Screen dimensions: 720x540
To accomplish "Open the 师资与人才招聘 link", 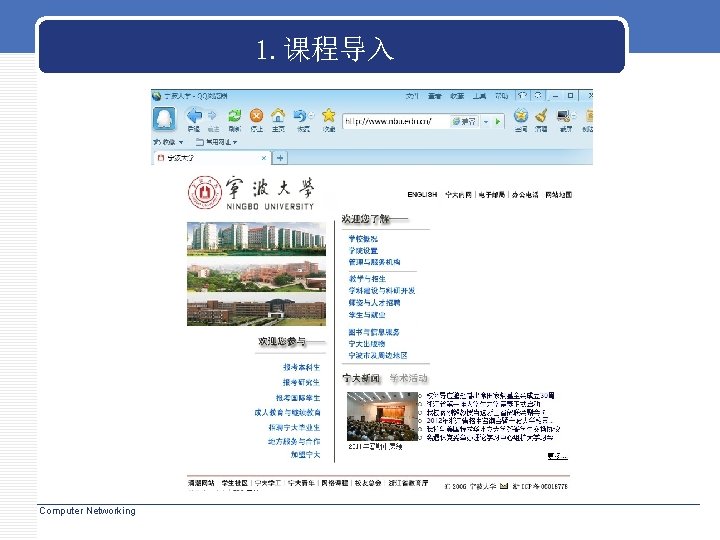I will (x=374, y=303).
